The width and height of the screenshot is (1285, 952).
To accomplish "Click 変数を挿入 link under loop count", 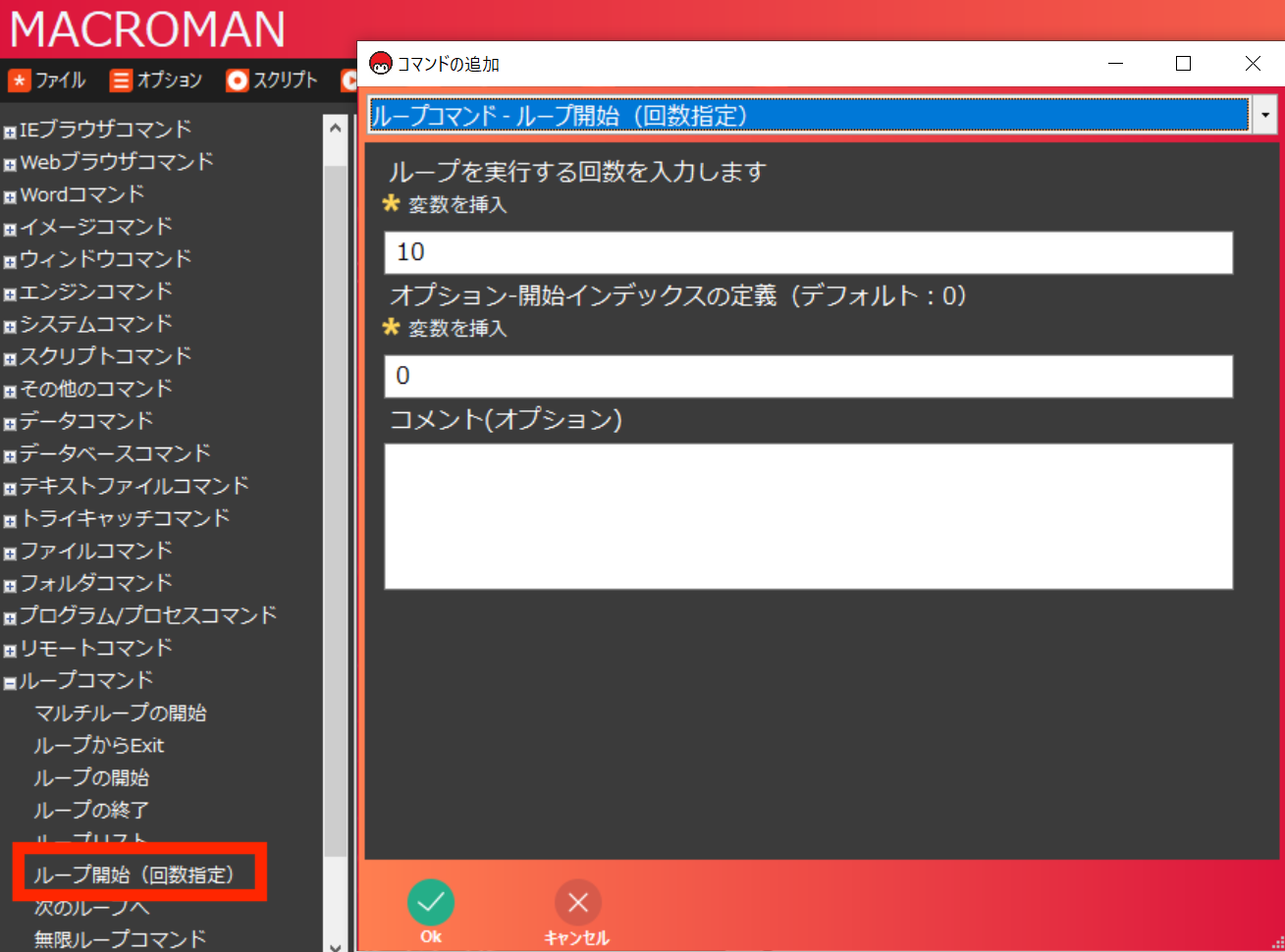I will pyautogui.click(x=457, y=205).
